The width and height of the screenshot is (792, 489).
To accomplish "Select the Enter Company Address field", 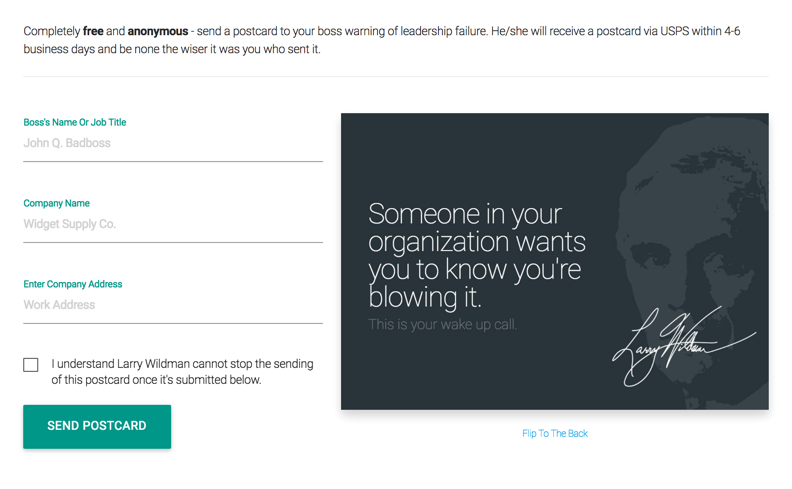I will point(173,306).
